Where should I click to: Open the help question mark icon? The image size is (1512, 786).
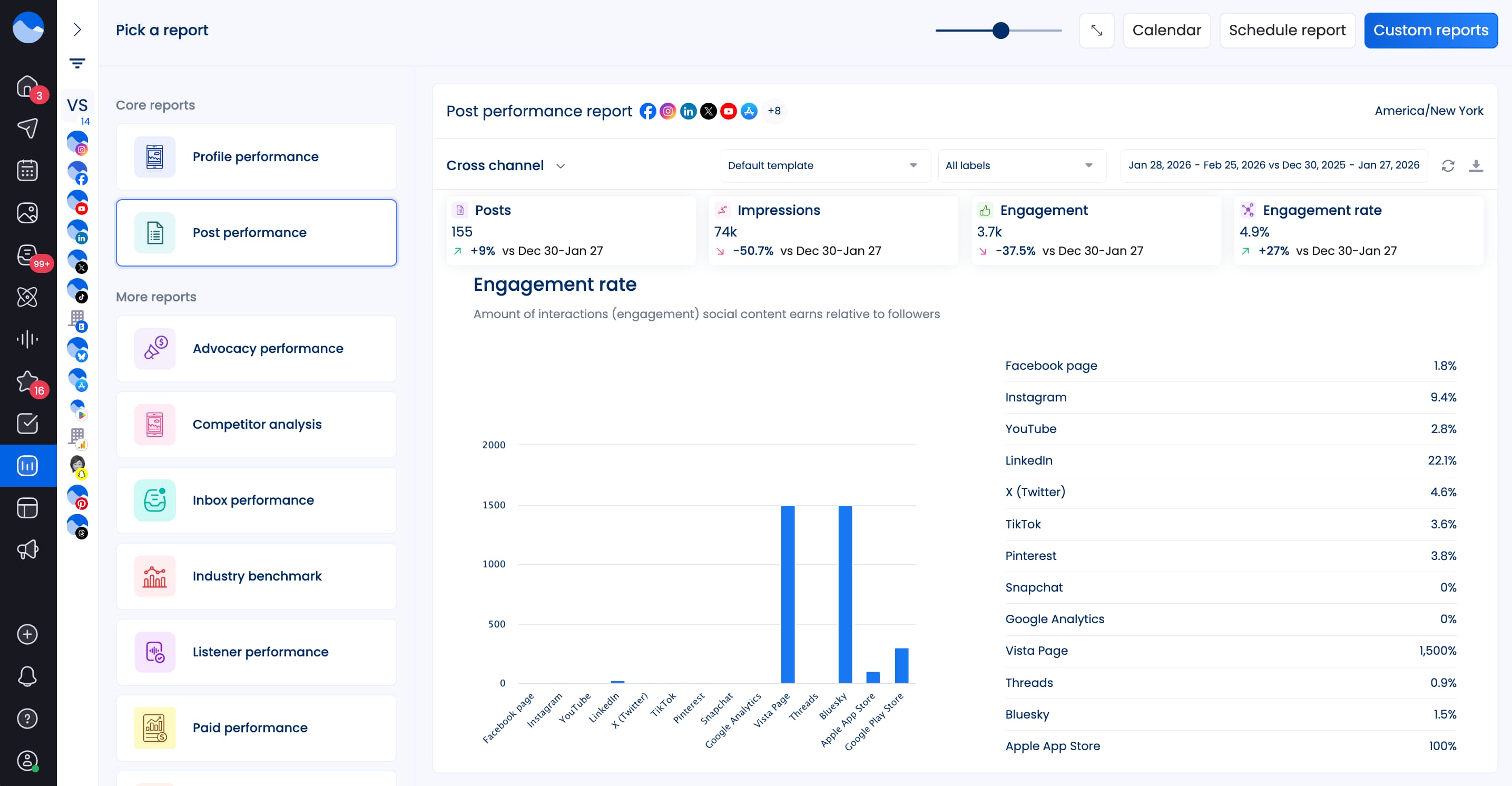(x=27, y=718)
